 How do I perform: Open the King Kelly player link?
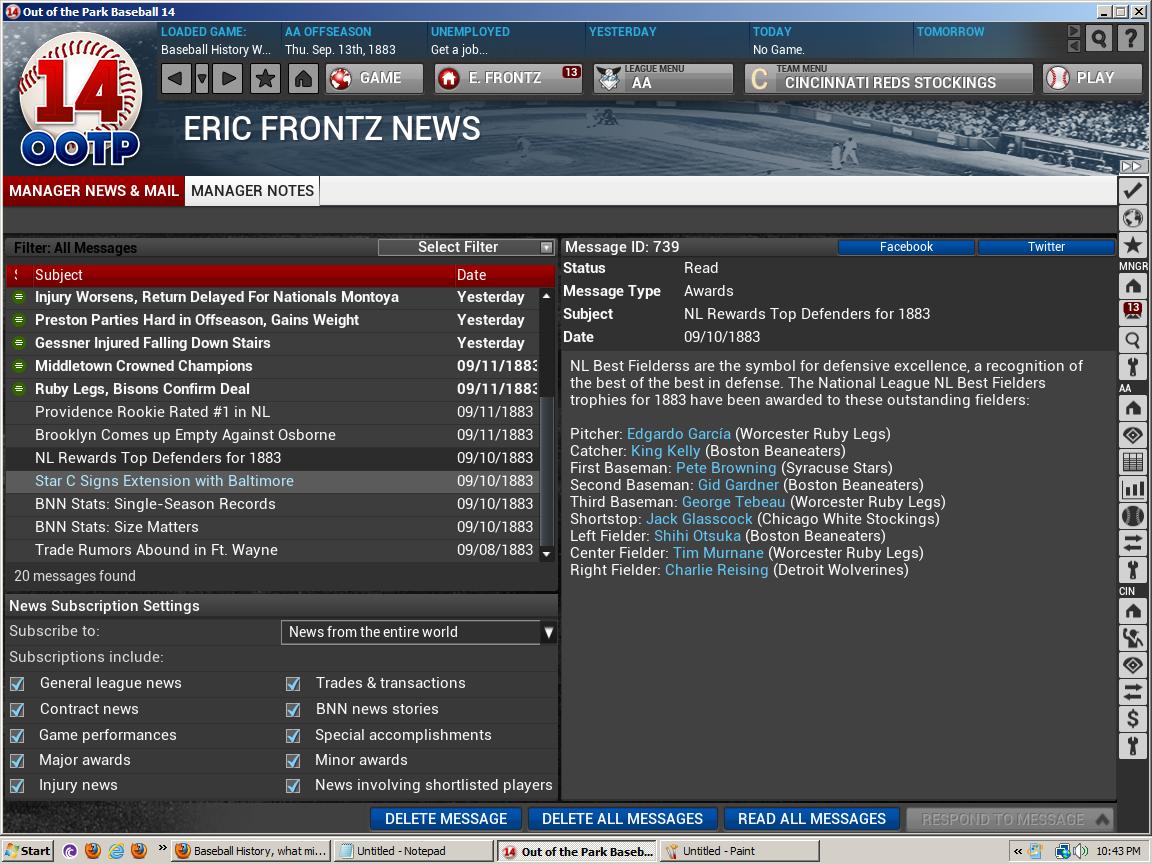tap(665, 451)
